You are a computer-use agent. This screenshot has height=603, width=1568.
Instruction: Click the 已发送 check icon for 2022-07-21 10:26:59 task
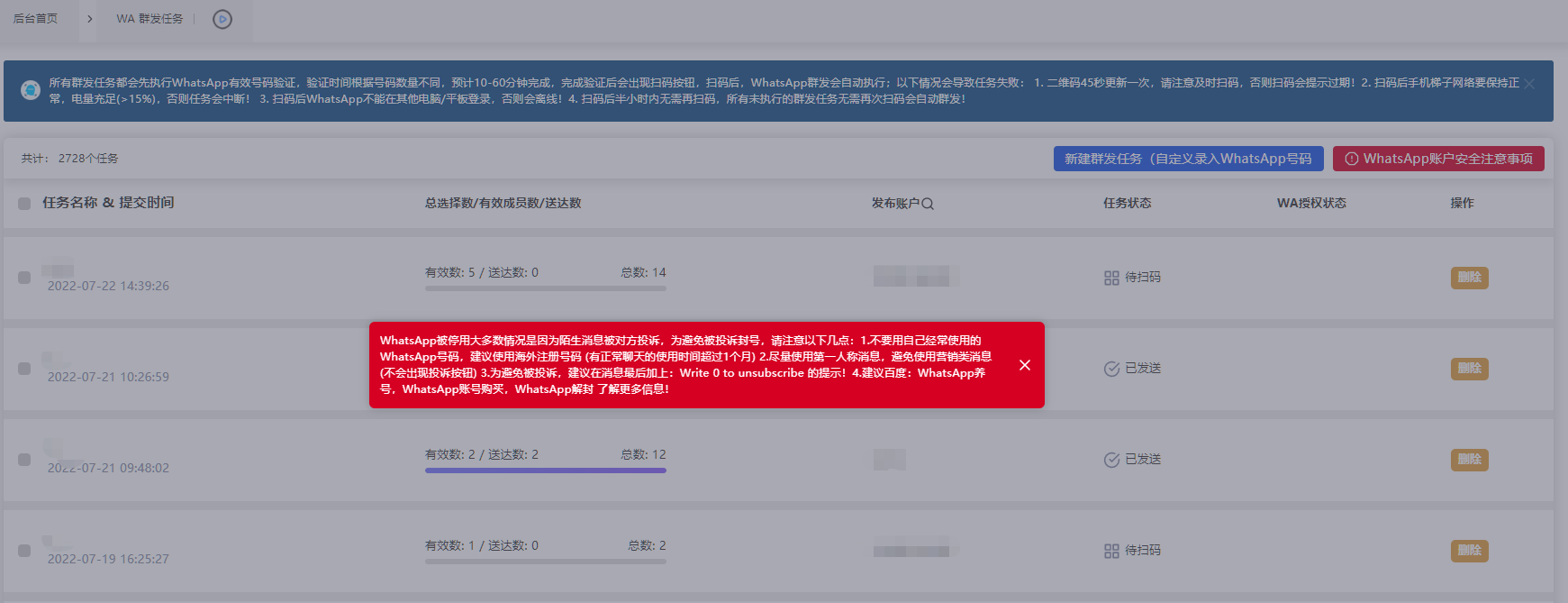(1111, 369)
